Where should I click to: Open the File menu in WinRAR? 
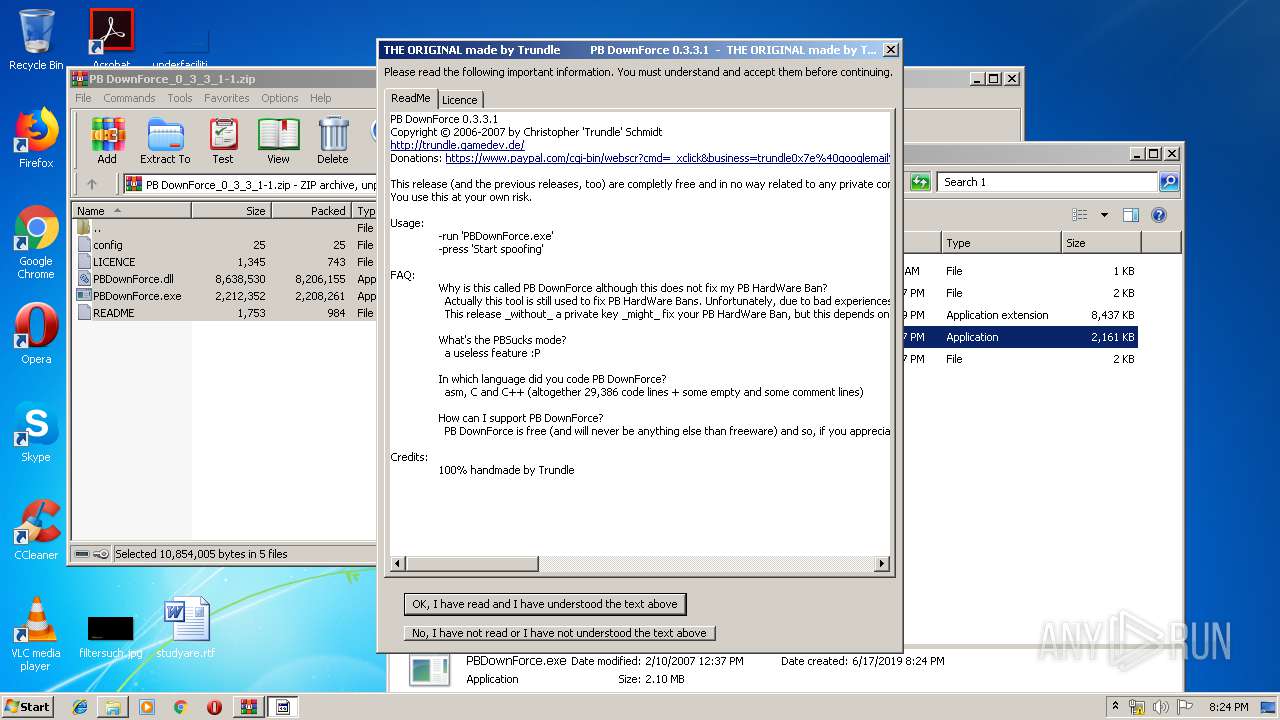(x=83, y=98)
